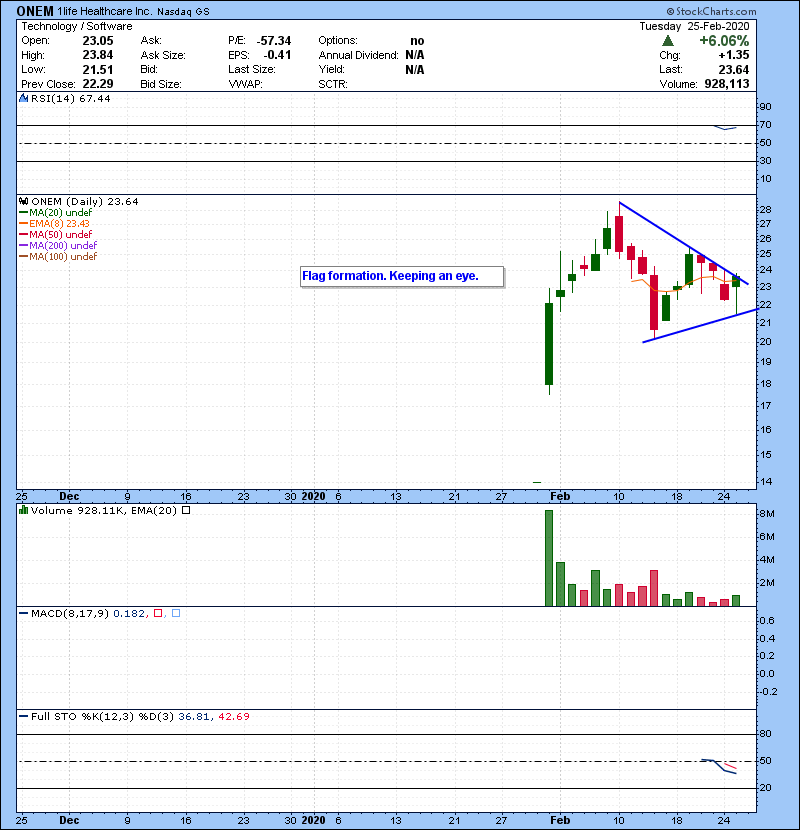Click the Technology / Software sector label
This screenshot has height=830, width=800.
point(77,26)
